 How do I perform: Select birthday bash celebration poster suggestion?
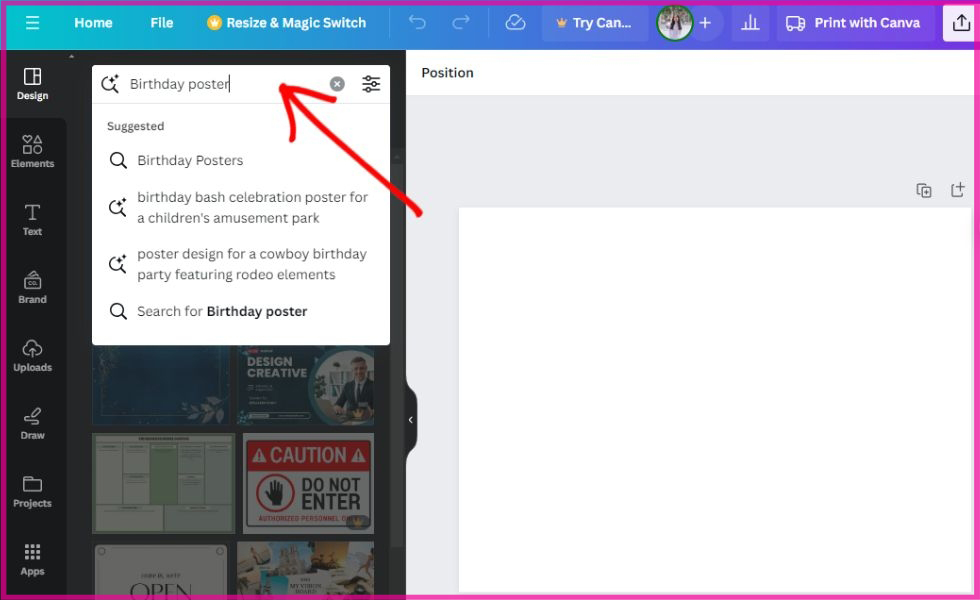pyautogui.click(x=241, y=208)
